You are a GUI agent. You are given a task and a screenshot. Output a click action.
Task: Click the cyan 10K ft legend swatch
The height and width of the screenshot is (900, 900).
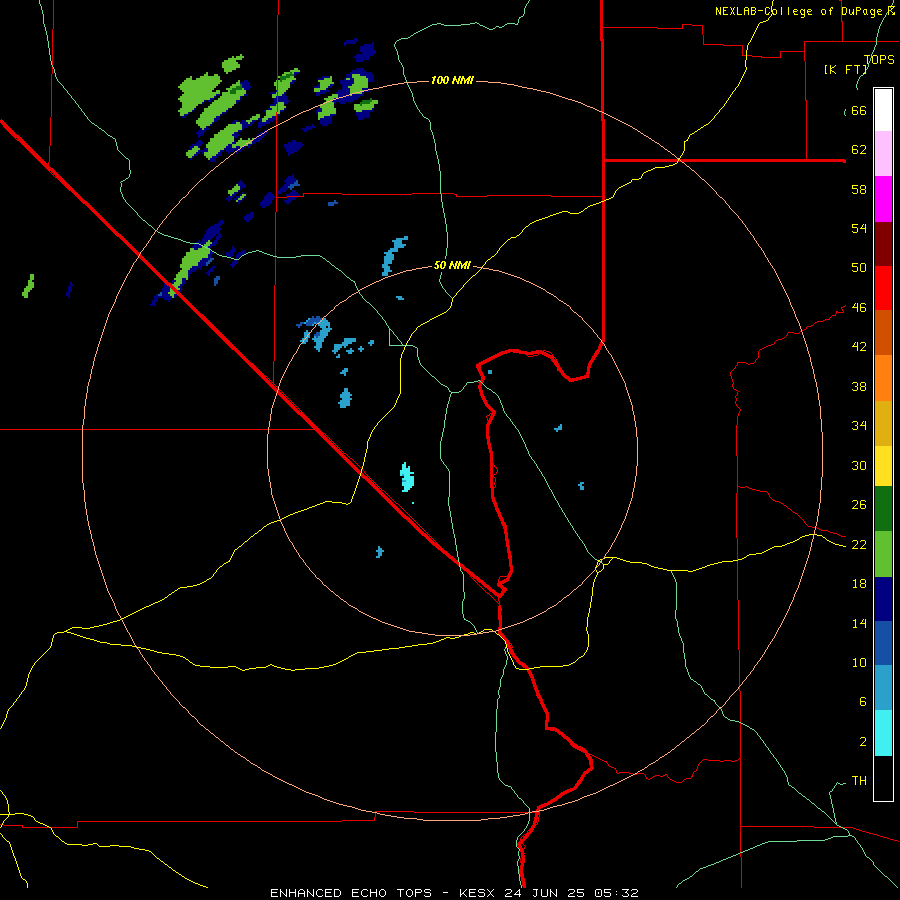[x=883, y=733]
